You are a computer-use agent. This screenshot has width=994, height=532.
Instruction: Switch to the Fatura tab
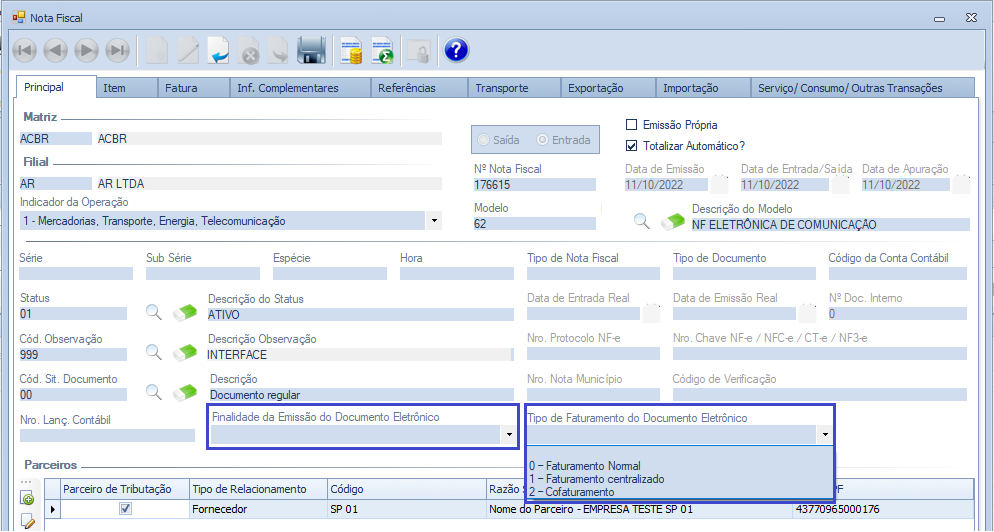click(181, 88)
